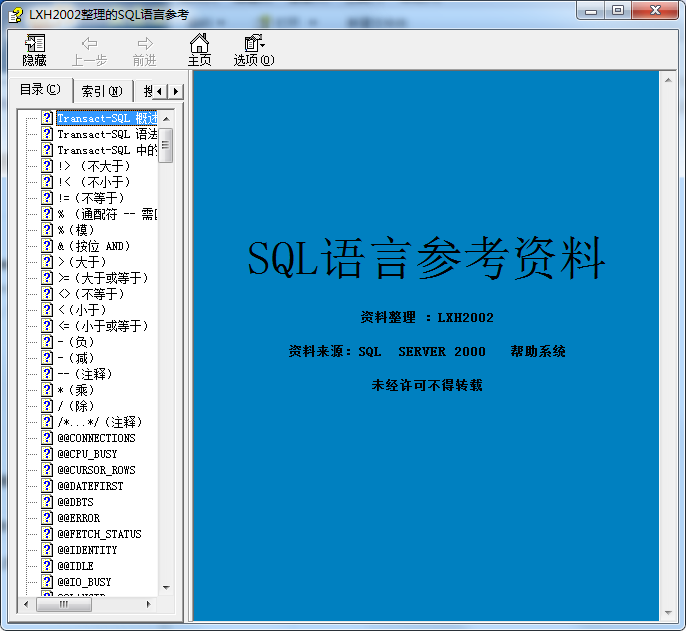Click the content pane scroll-up arrow
This screenshot has height=631, width=686.
click(668, 78)
